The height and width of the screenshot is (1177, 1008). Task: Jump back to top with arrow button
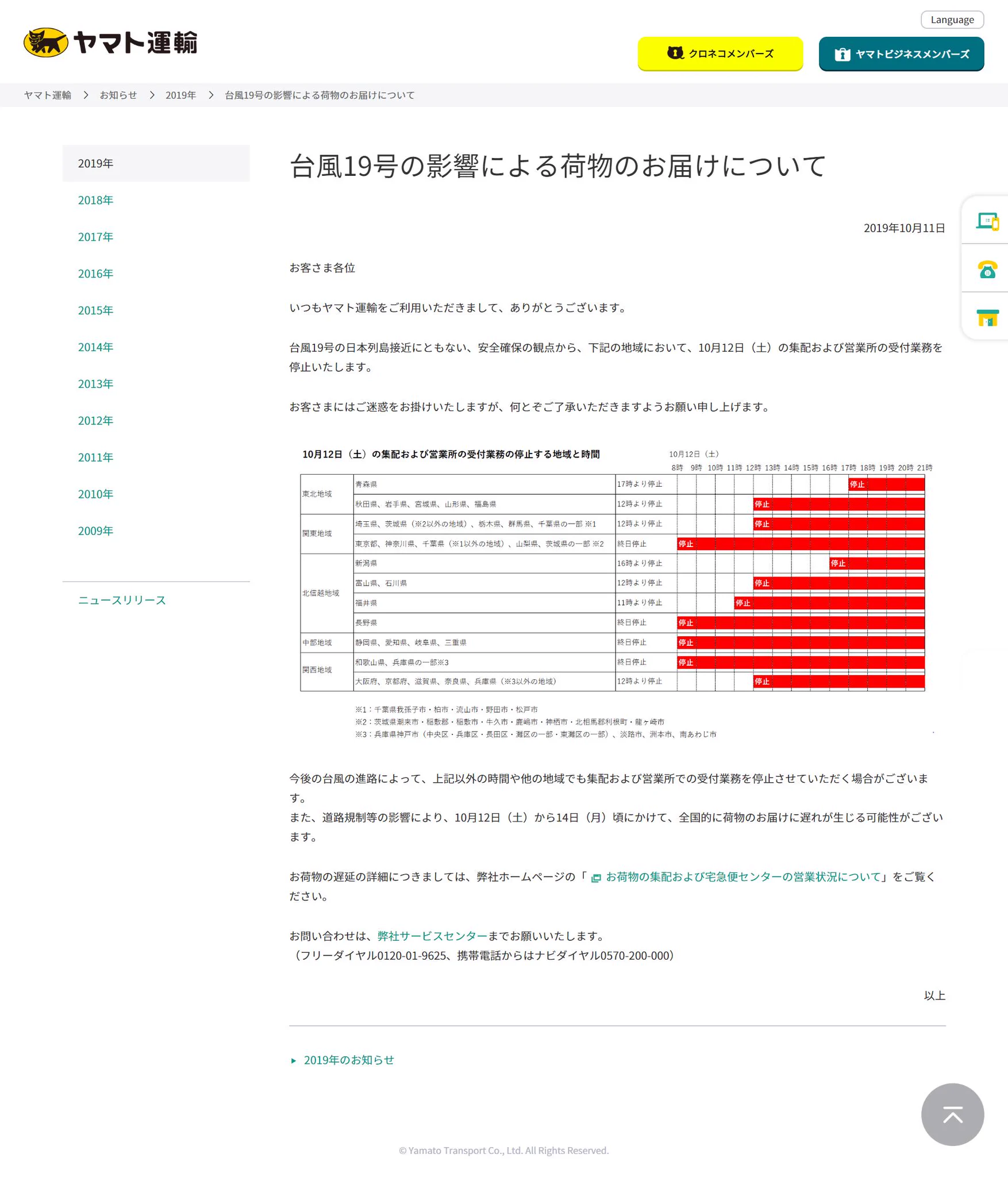coord(952,1114)
